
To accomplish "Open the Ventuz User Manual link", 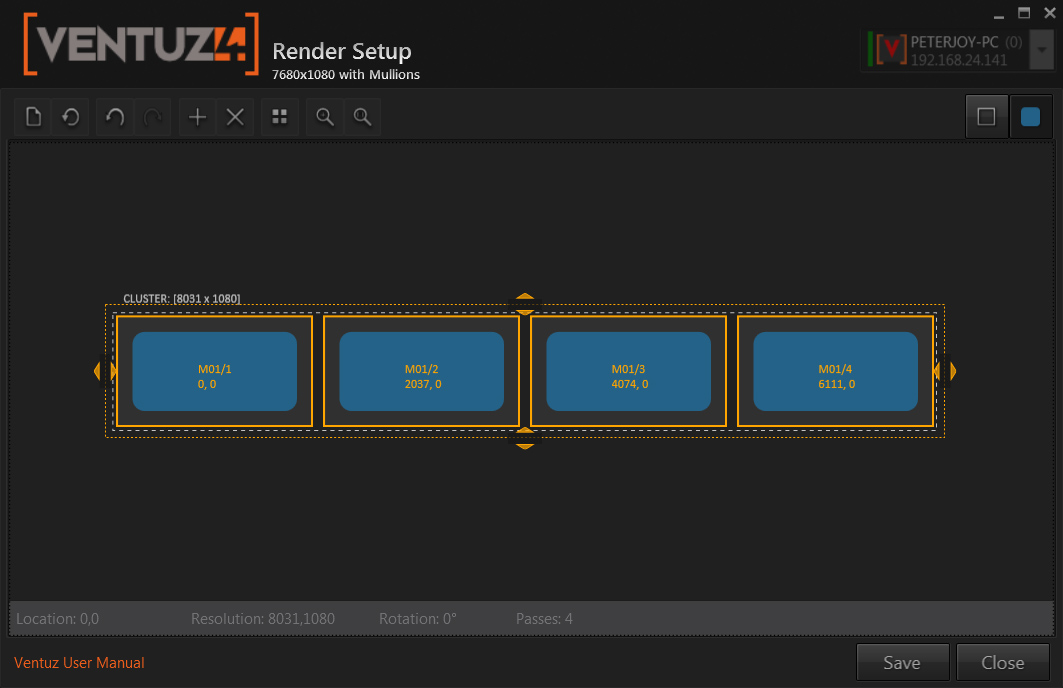I will tap(79, 663).
